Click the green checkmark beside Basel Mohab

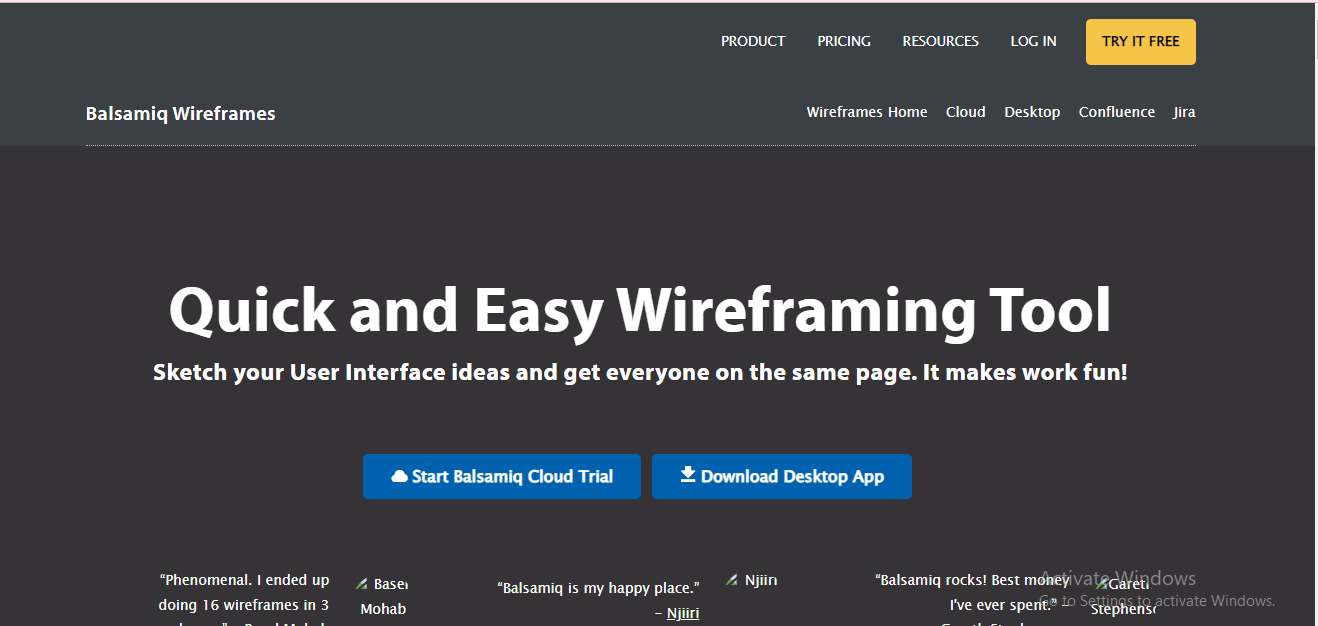pyautogui.click(x=363, y=582)
